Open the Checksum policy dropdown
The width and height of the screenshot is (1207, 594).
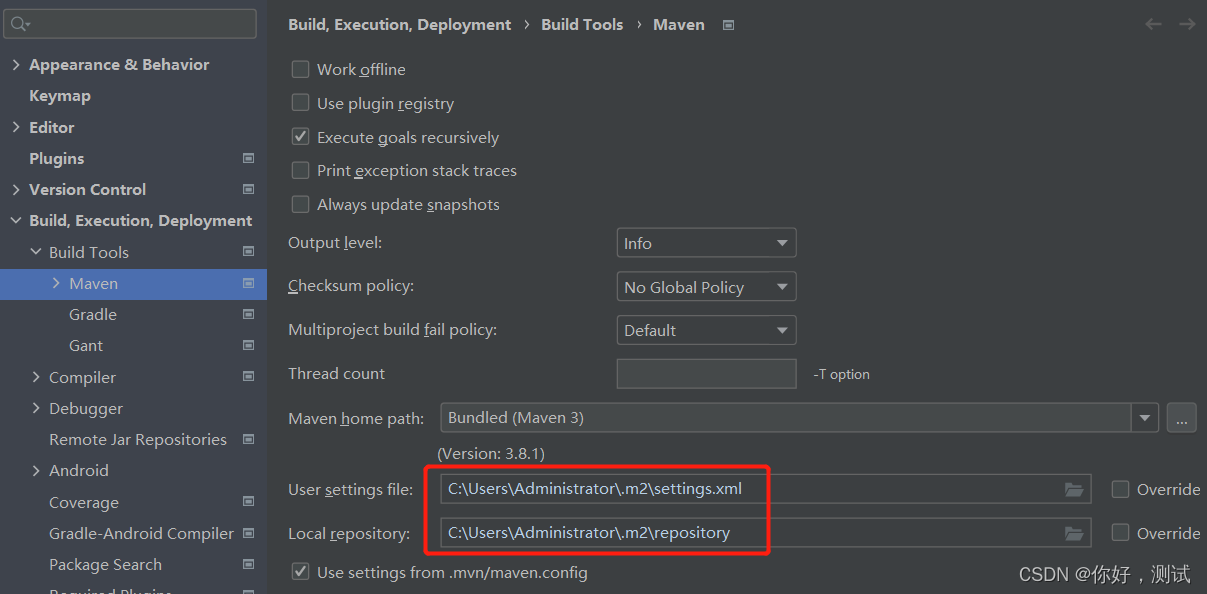pos(706,287)
